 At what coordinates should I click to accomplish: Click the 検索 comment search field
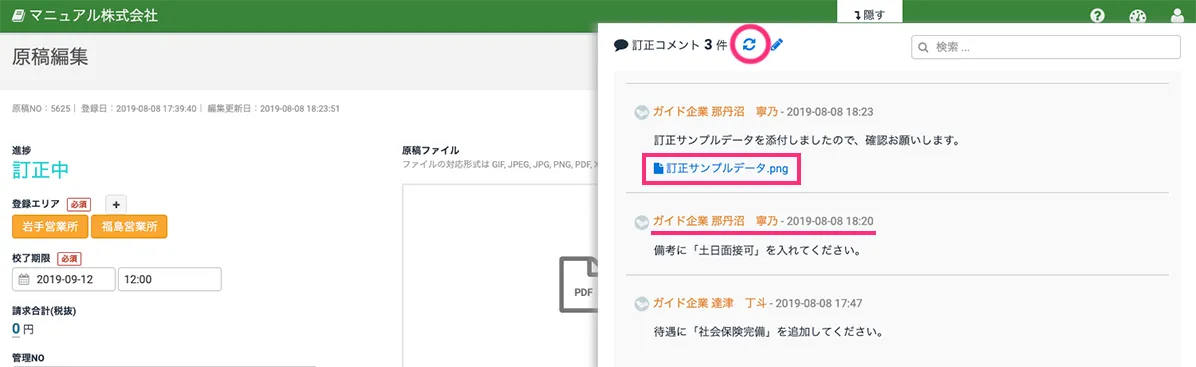[x=1046, y=47]
